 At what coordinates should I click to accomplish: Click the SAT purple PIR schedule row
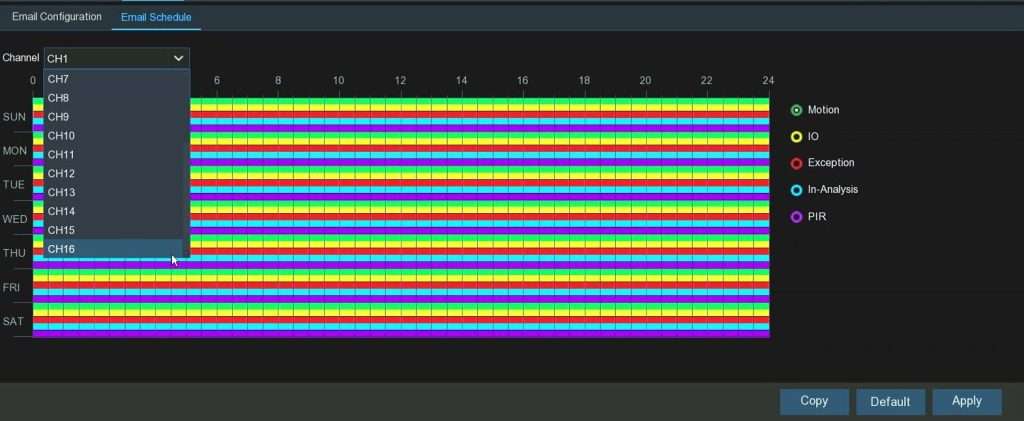400,334
